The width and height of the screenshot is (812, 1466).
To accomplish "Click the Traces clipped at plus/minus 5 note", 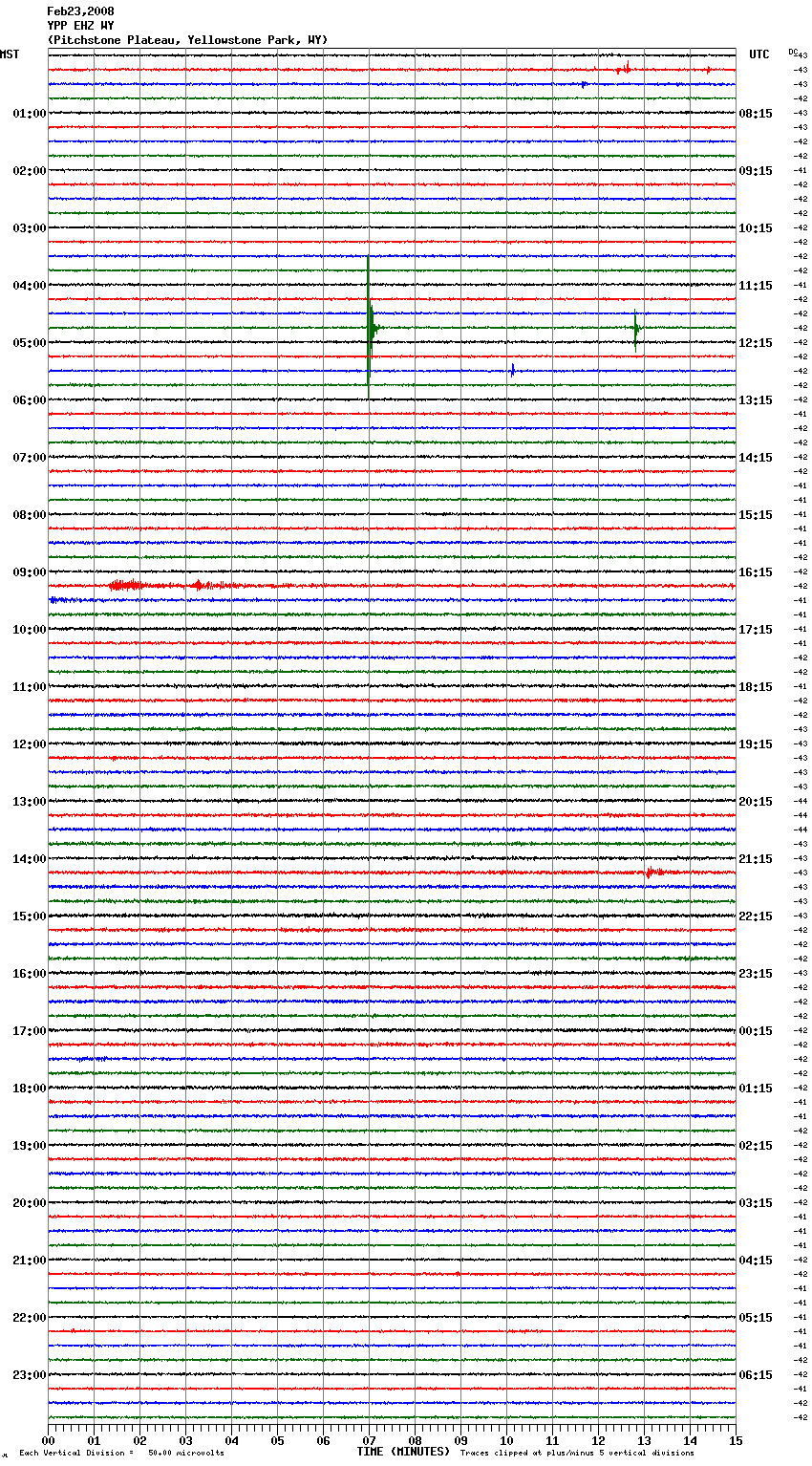I will tap(577, 1453).
